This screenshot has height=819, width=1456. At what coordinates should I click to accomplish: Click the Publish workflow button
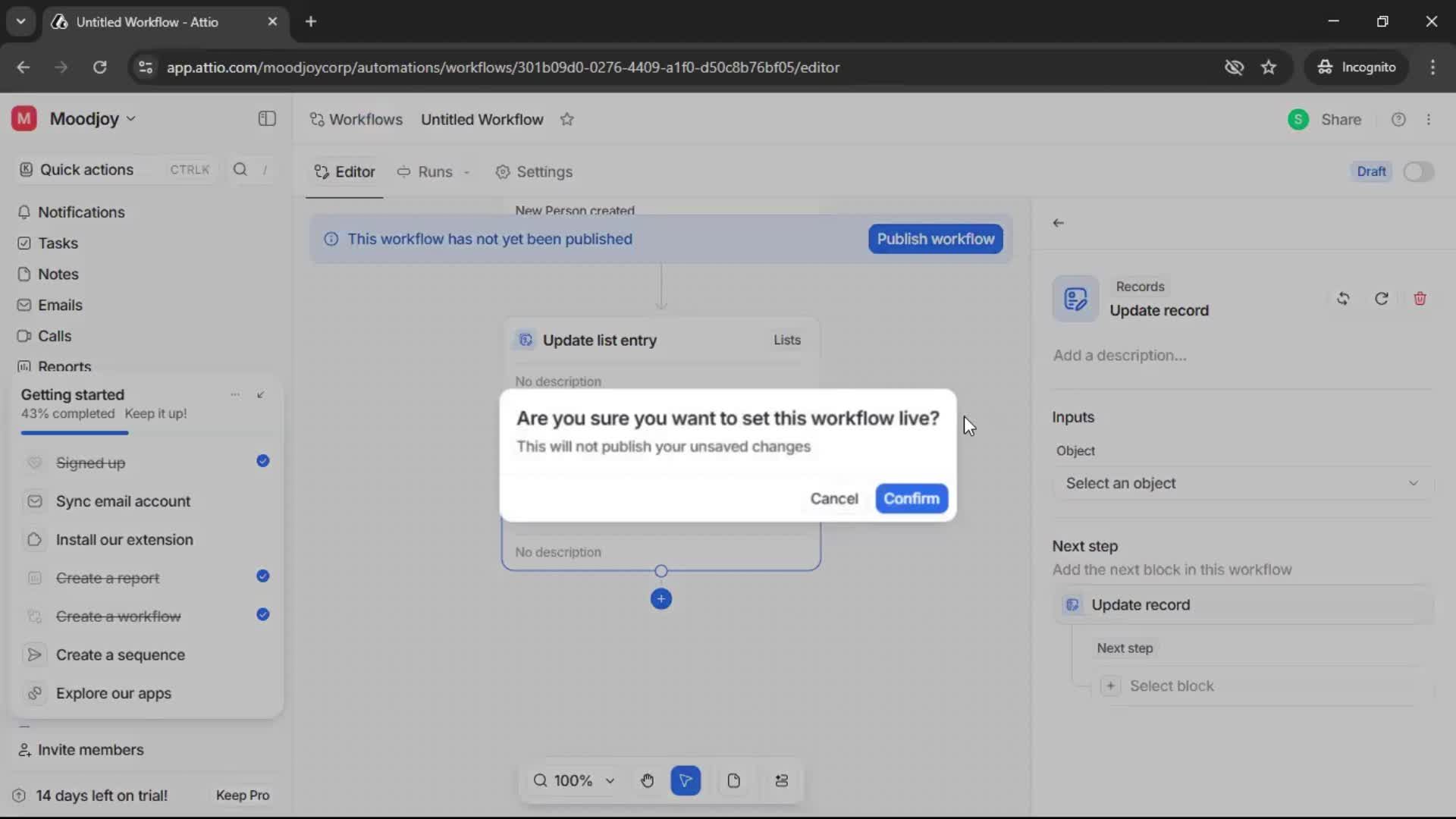point(934,239)
